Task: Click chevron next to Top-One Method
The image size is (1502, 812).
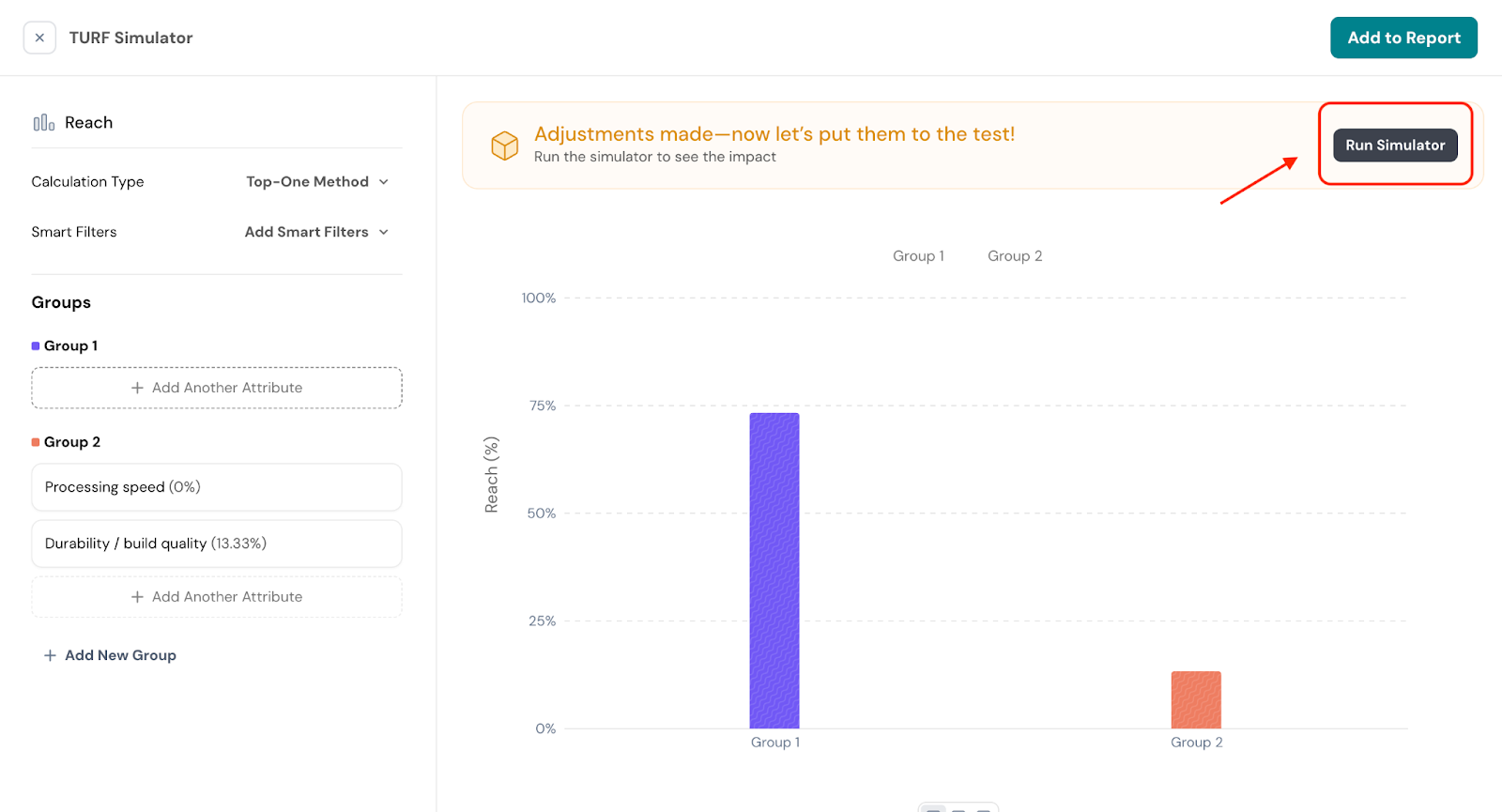Action: (384, 182)
